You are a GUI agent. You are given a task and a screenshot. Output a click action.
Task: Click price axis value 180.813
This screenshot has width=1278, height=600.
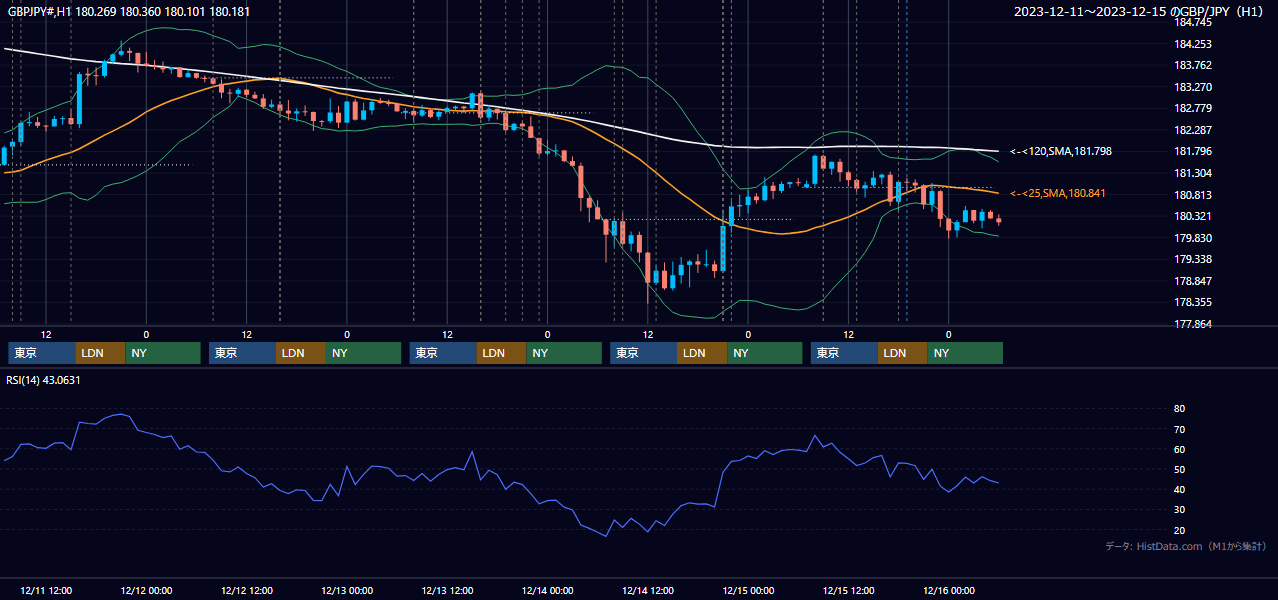[x=1193, y=195]
